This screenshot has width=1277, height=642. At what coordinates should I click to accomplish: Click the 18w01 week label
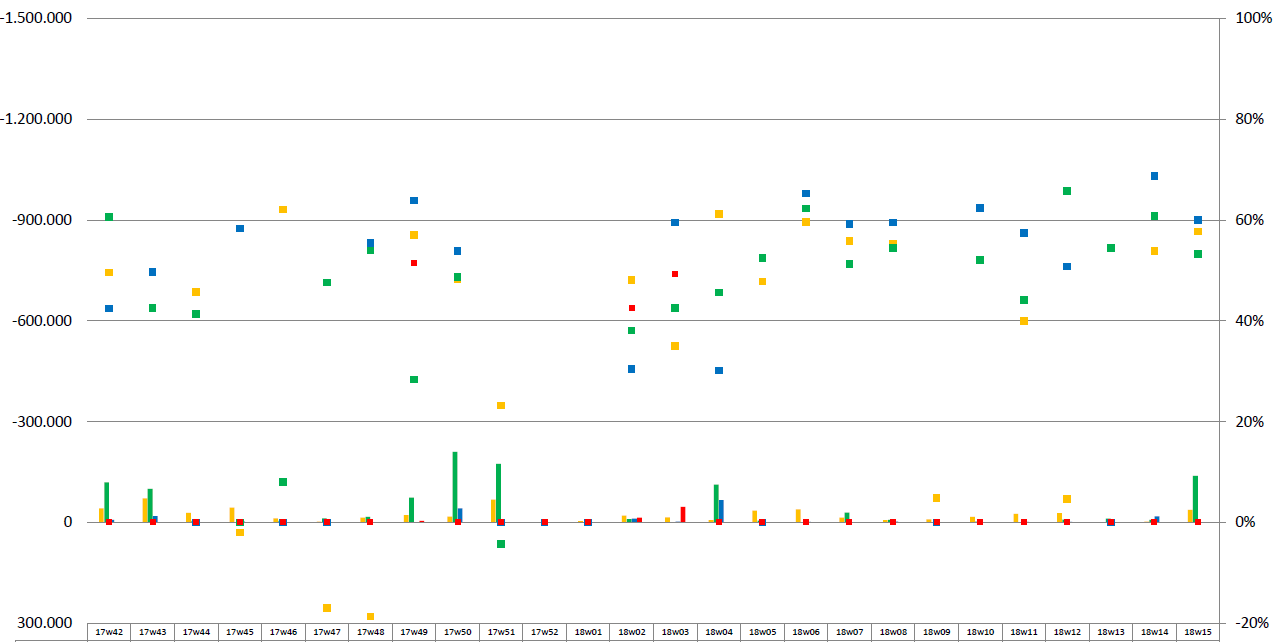(588, 632)
